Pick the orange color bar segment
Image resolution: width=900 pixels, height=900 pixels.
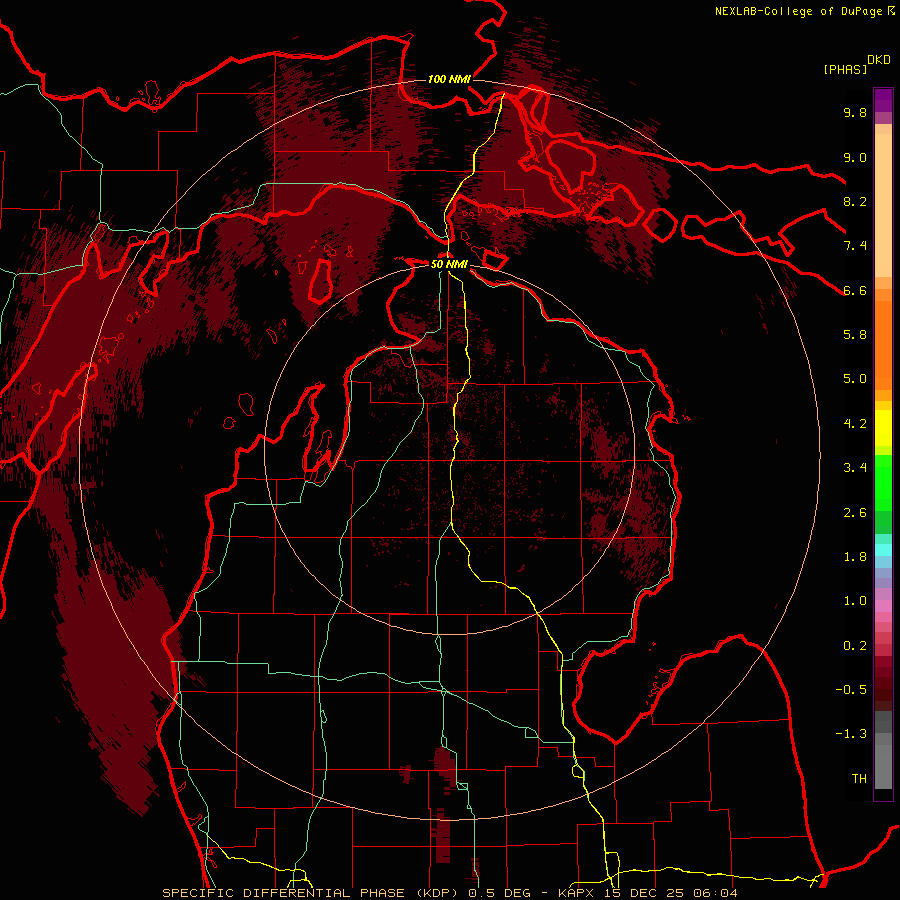tap(883, 344)
